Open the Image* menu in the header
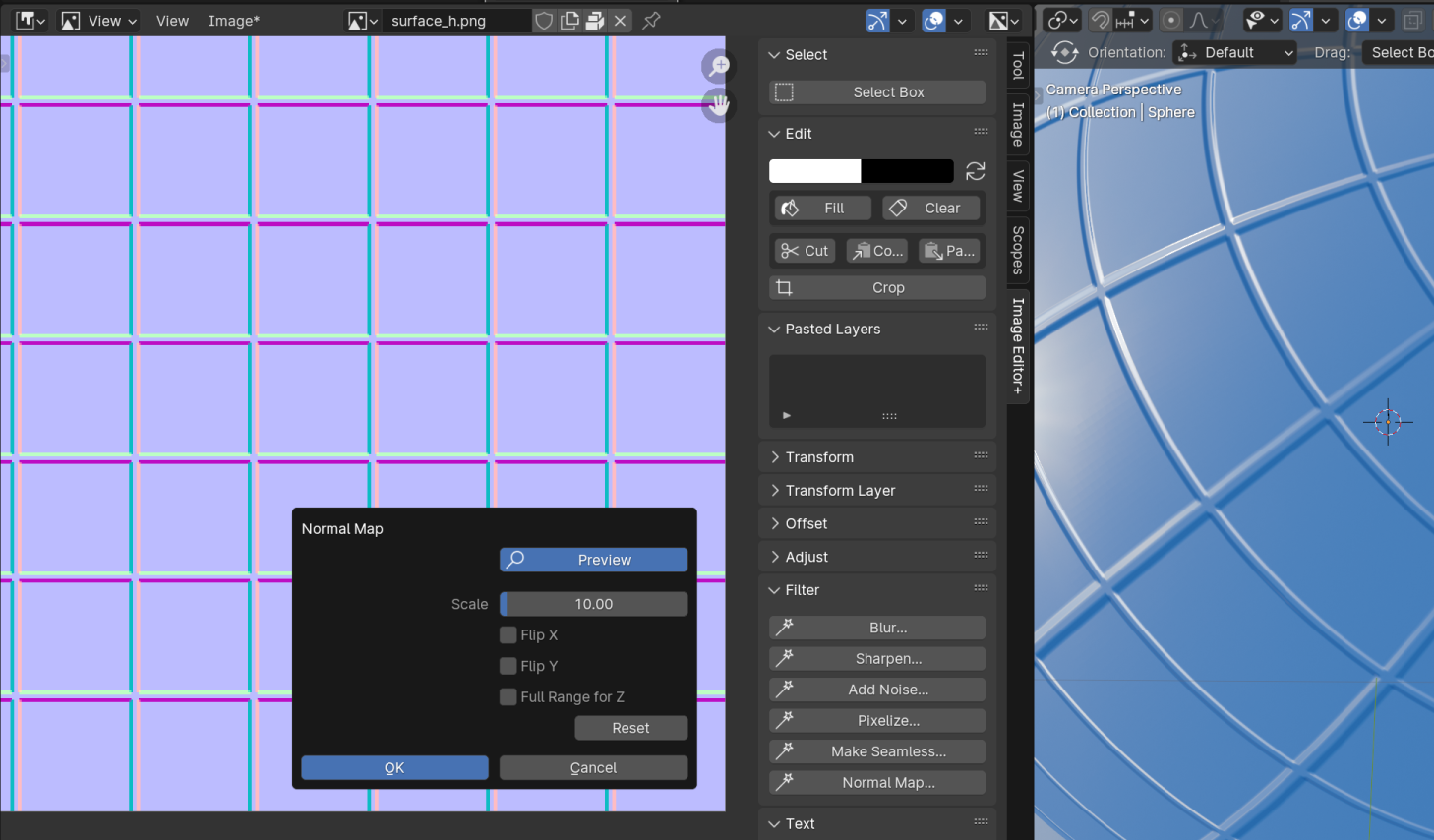This screenshot has width=1434, height=840. click(x=234, y=21)
